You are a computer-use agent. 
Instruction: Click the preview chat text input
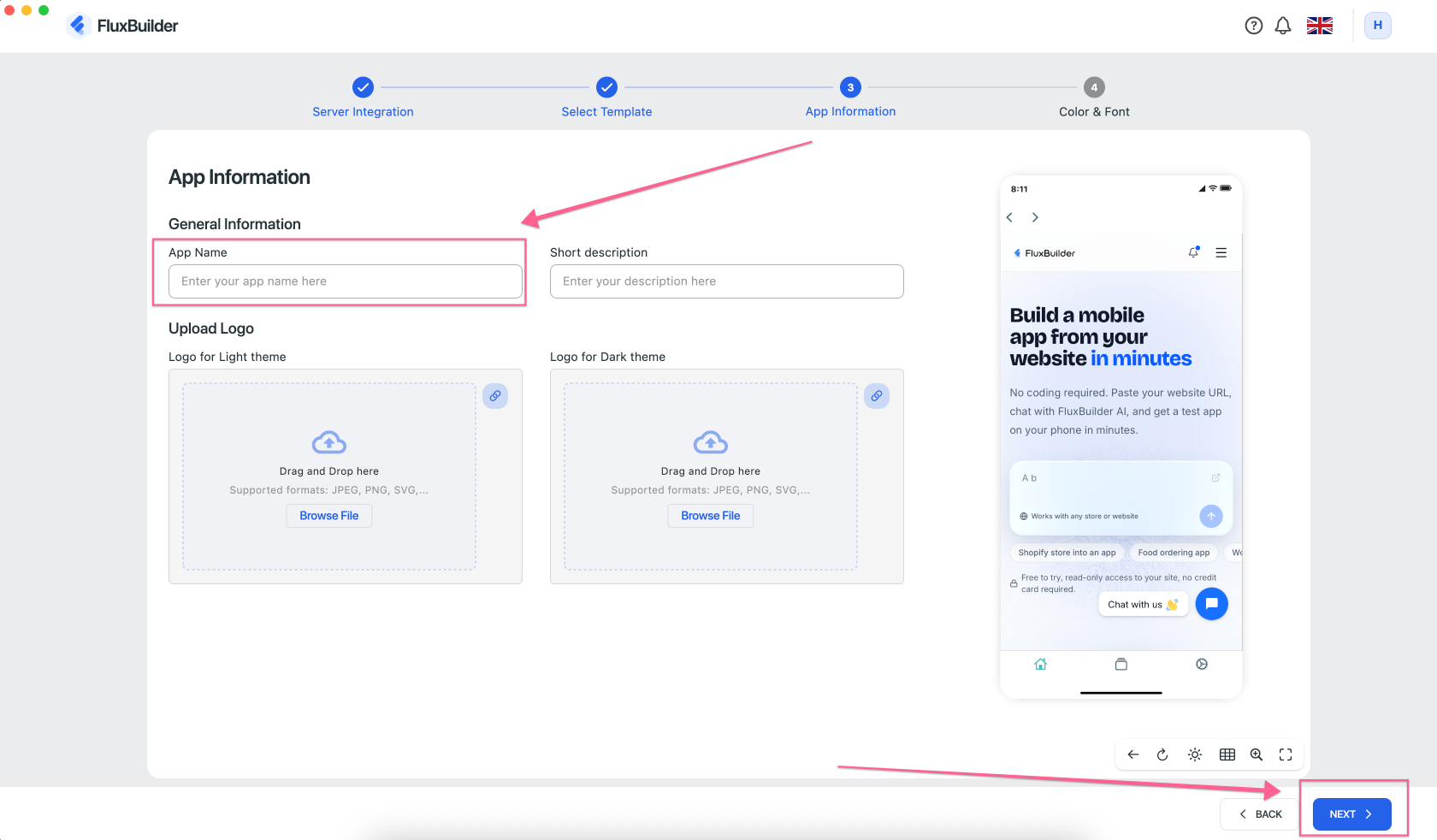(1112, 479)
